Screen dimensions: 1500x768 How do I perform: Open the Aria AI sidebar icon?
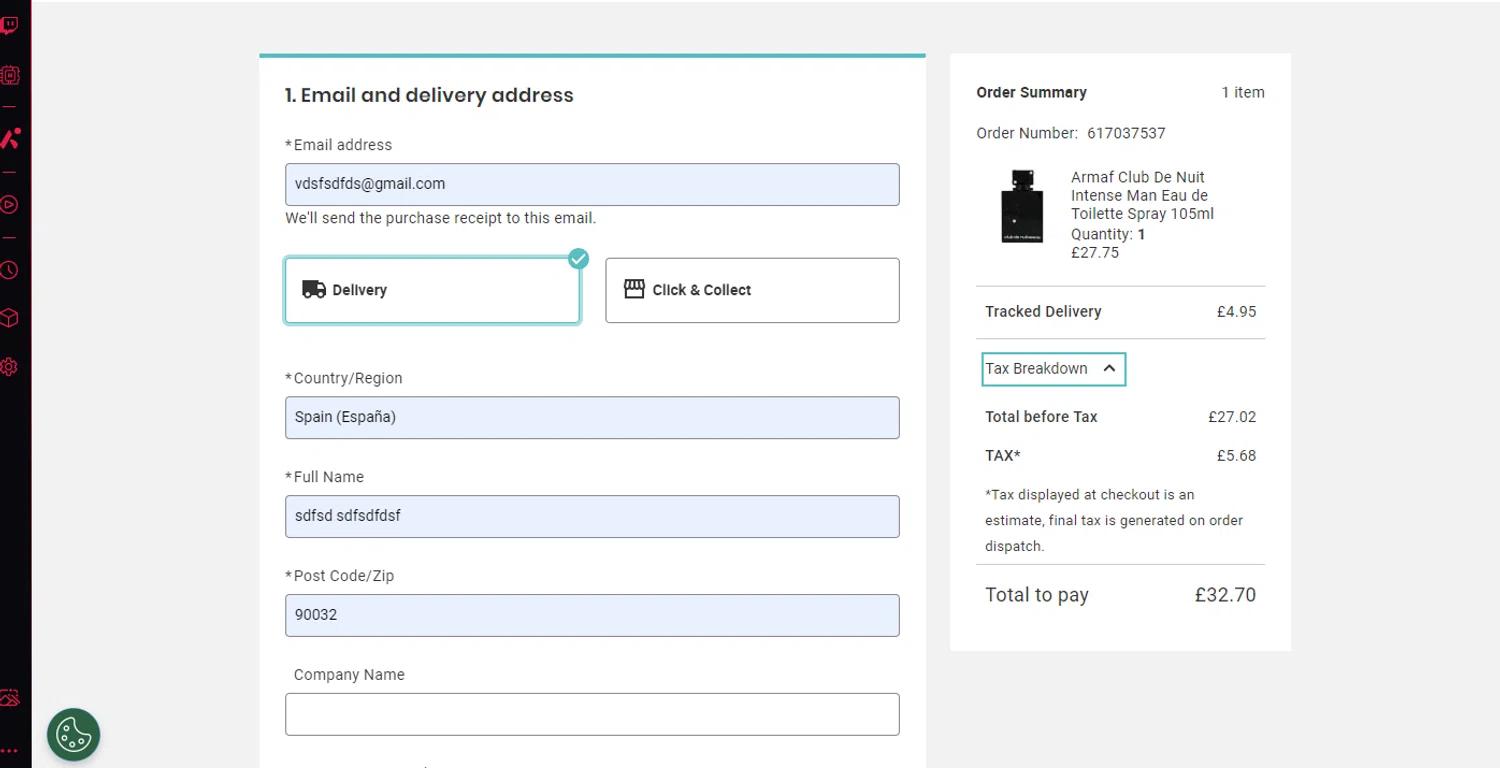coord(9,139)
